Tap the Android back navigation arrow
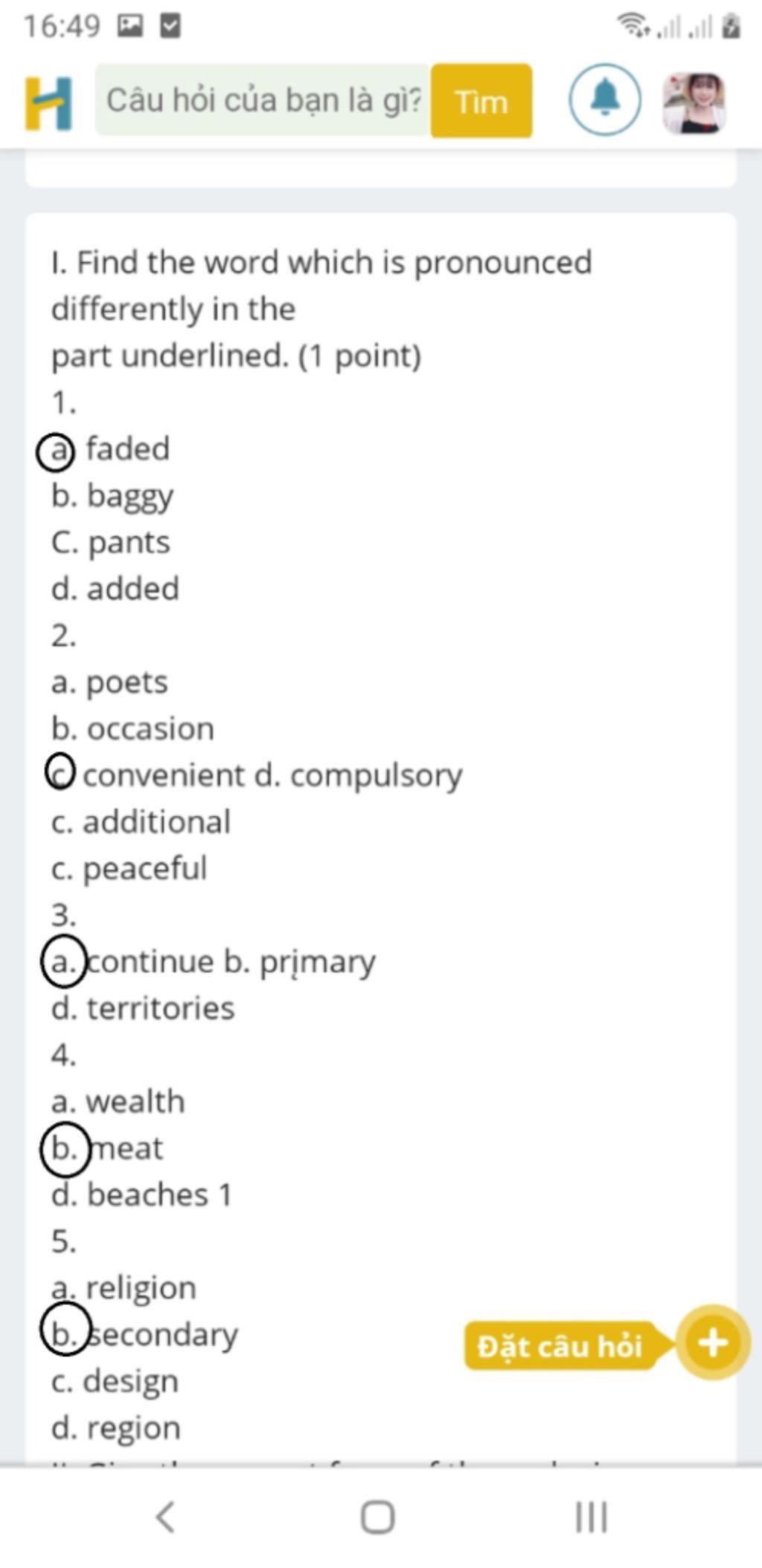The width and height of the screenshot is (762, 1568). coord(165,1517)
